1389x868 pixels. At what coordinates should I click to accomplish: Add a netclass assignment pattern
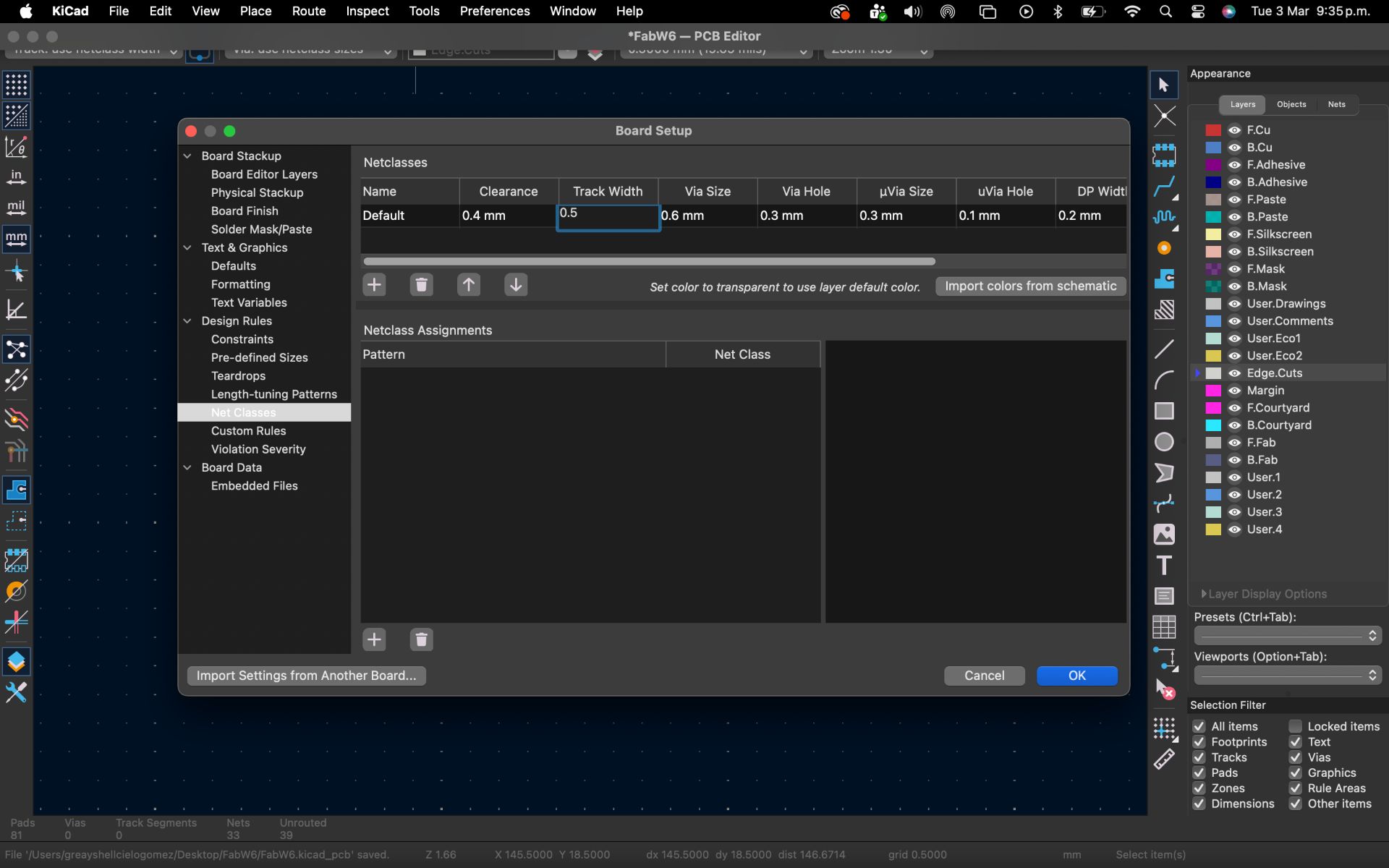tap(374, 639)
